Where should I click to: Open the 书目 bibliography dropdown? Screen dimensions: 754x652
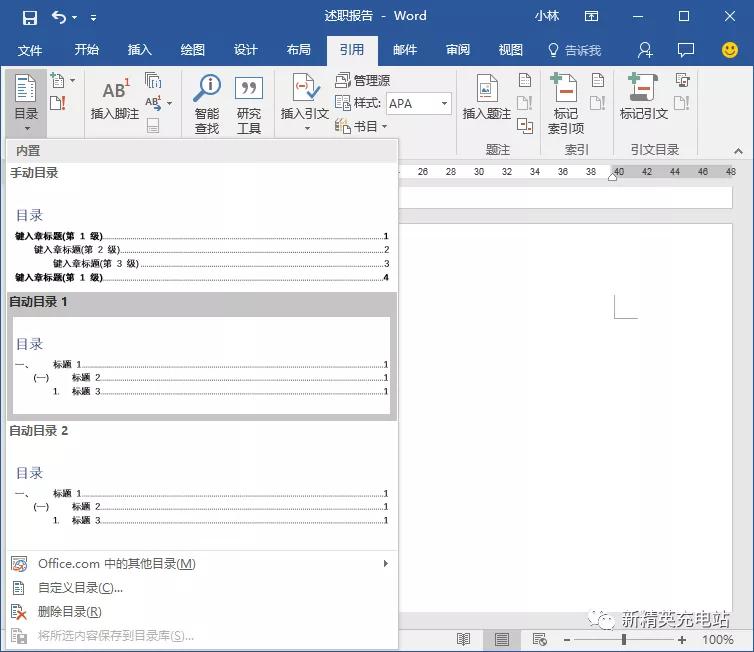[361, 126]
